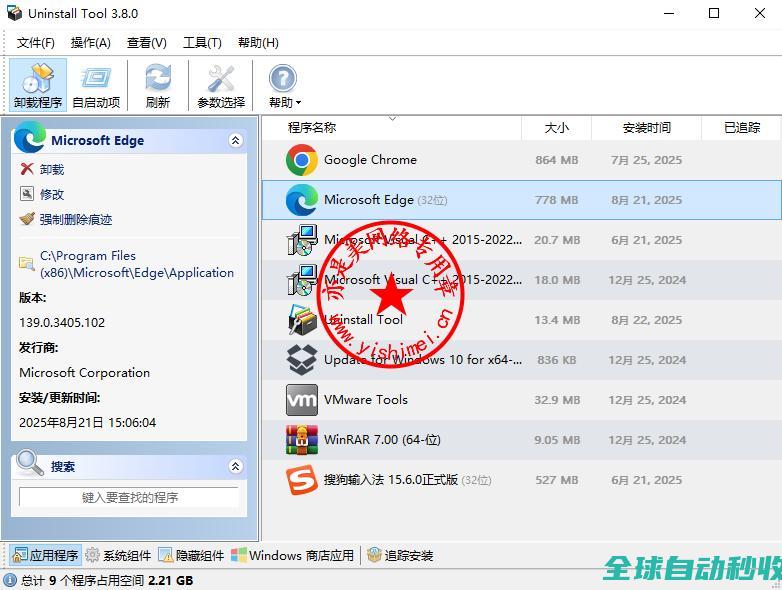This screenshot has width=782, height=590.
Task: Select the Google Chrome entry icon
Action: click(x=301, y=160)
